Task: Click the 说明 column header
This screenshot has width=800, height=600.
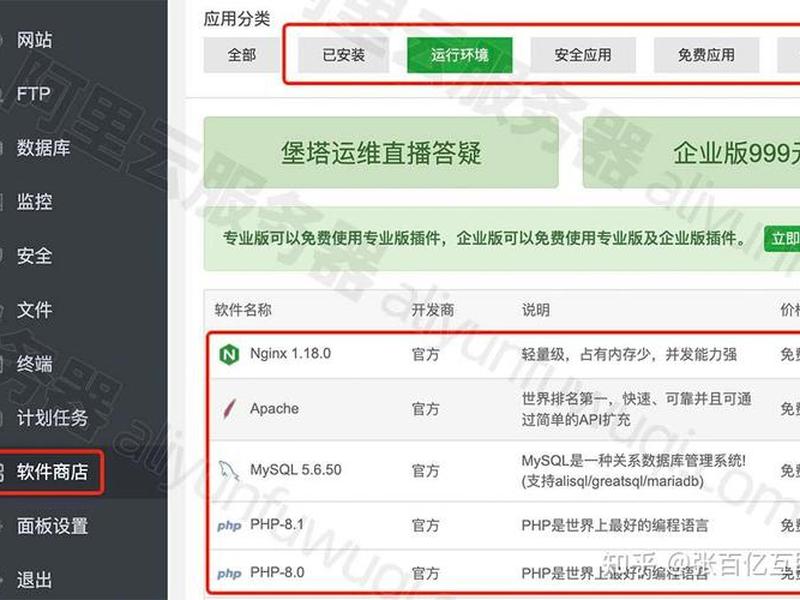Action: tap(536, 310)
